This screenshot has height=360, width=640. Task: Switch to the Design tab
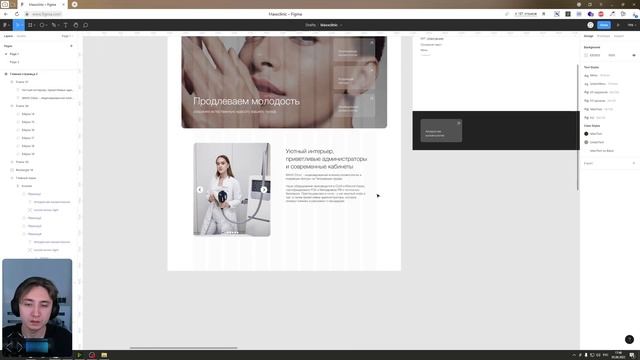coord(588,36)
